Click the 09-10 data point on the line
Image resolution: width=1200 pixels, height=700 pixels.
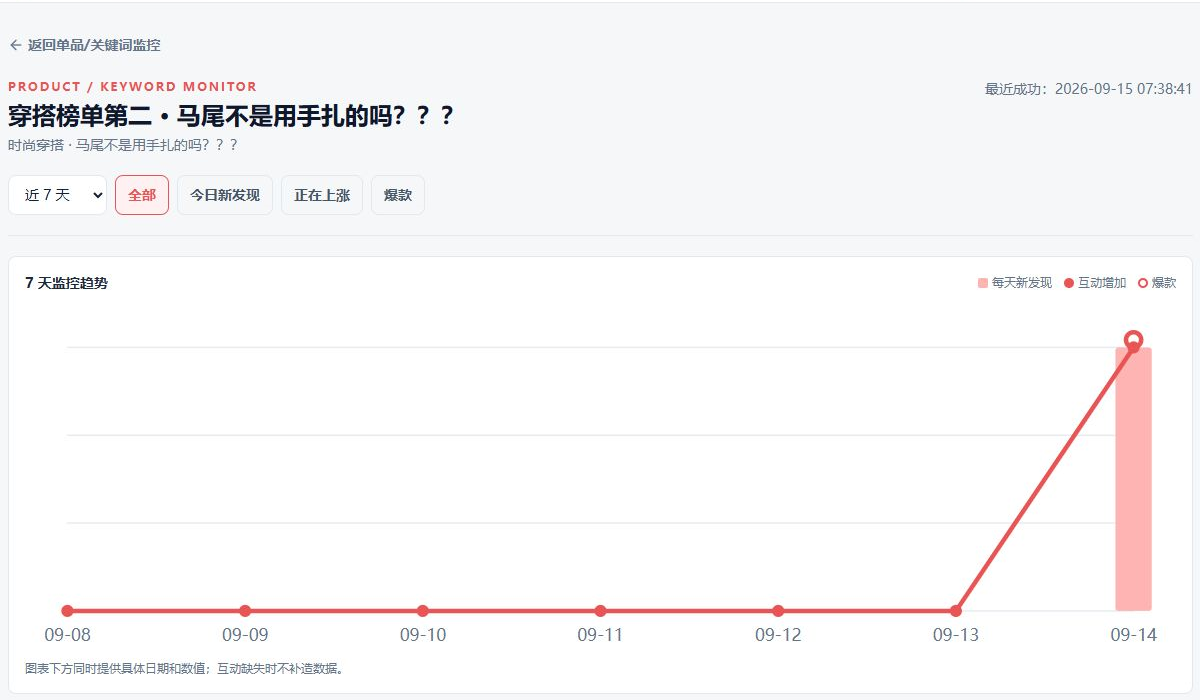pos(423,611)
